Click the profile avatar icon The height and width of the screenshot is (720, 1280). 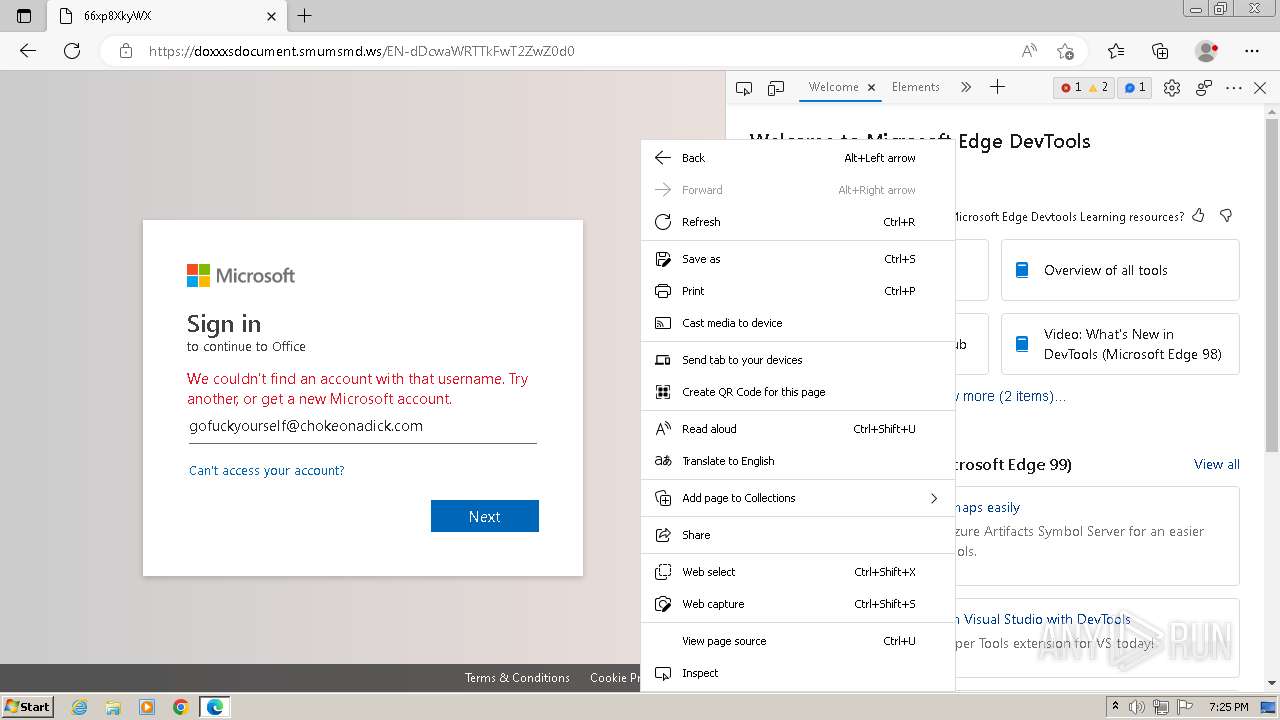[1207, 51]
